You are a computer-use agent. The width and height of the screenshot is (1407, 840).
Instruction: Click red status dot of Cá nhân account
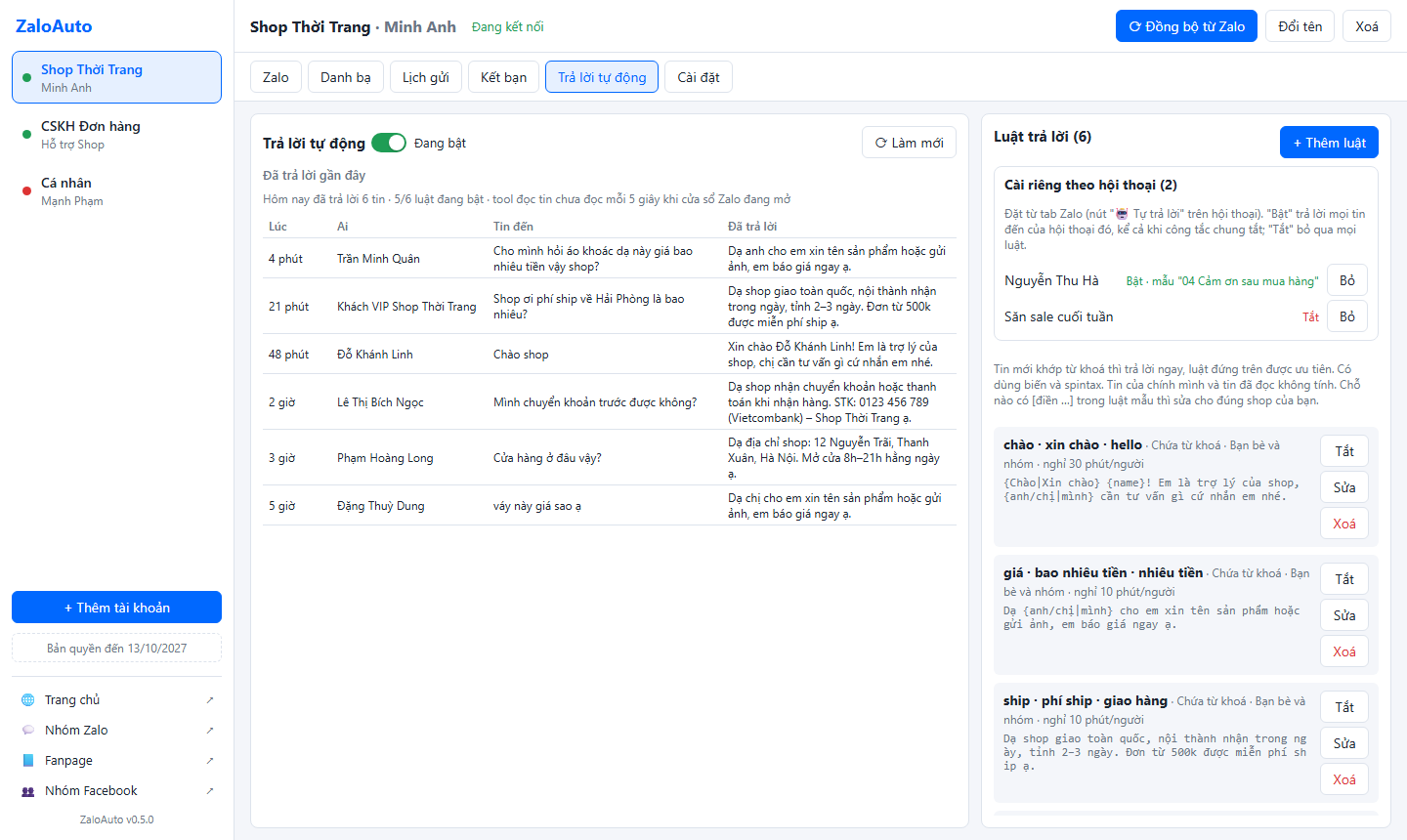coord(26,191)
